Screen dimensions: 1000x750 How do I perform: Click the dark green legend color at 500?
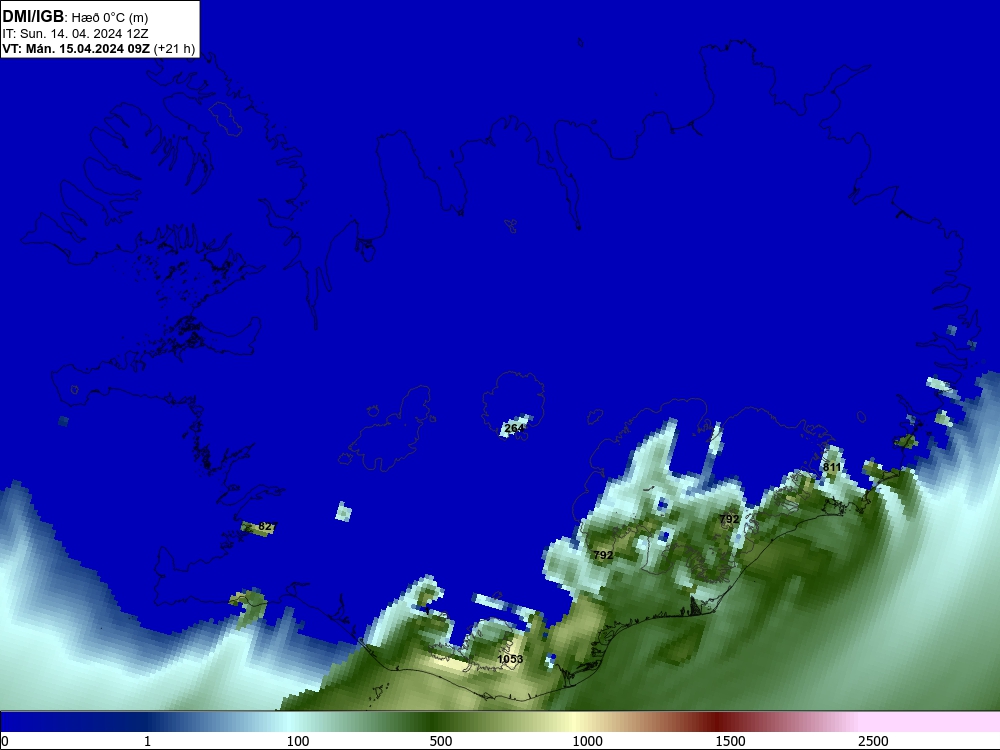click(x=429, y=722)
